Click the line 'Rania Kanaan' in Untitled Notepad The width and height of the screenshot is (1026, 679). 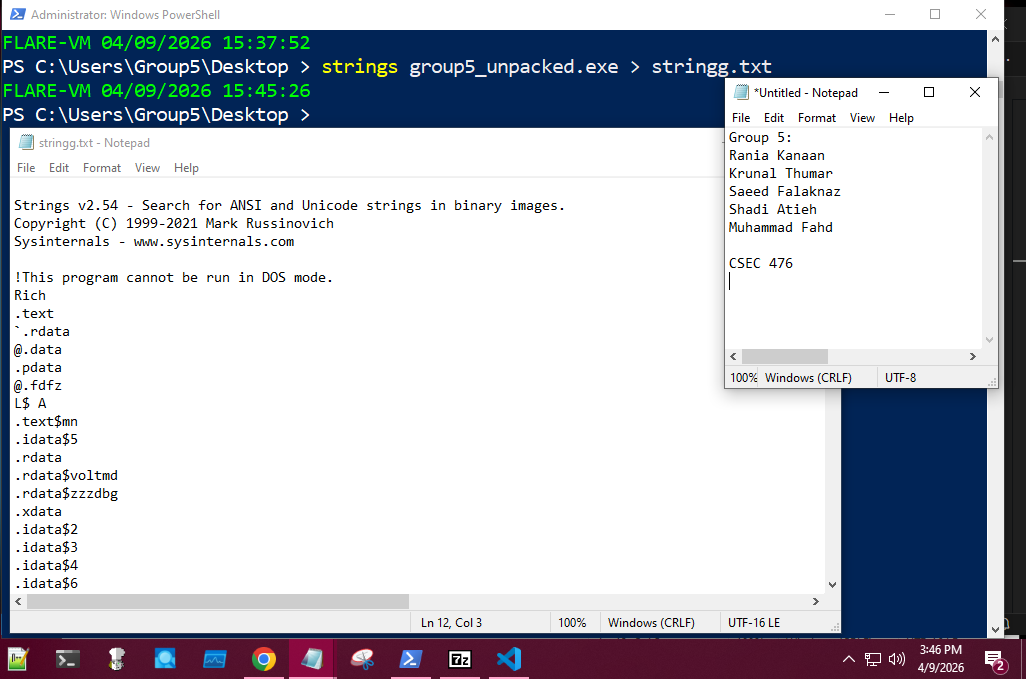pos(777,156)
